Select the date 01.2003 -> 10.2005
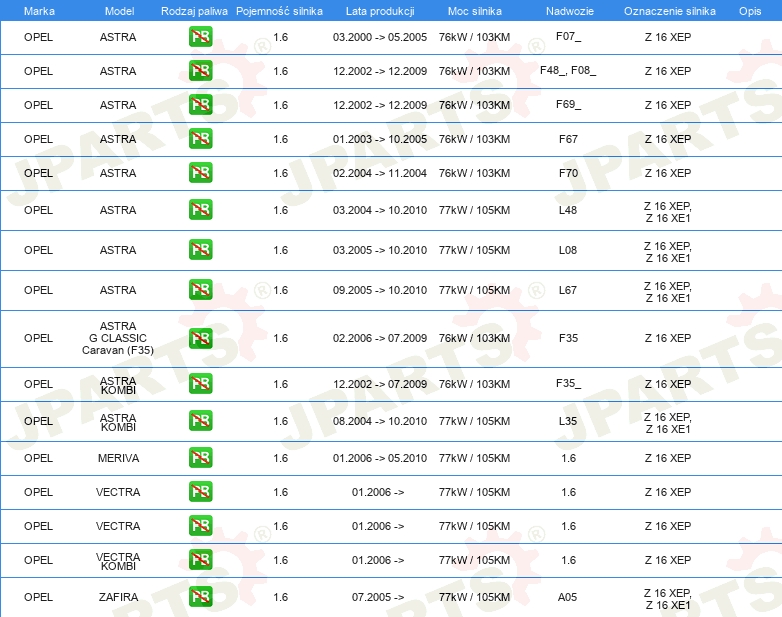Viewport: 782px width, 617px height. point(380,139)
